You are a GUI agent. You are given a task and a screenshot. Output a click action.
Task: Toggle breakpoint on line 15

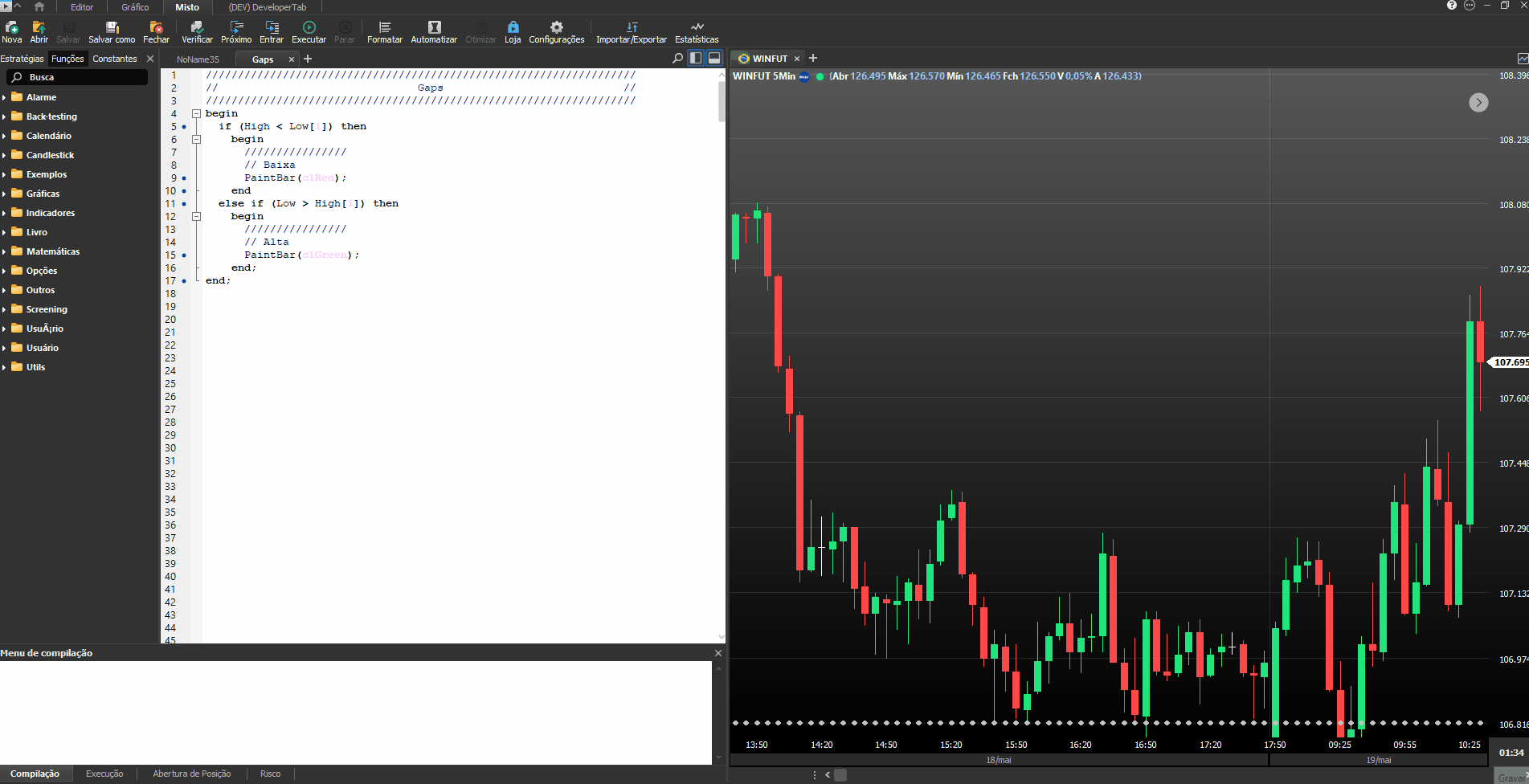[184, 255]
